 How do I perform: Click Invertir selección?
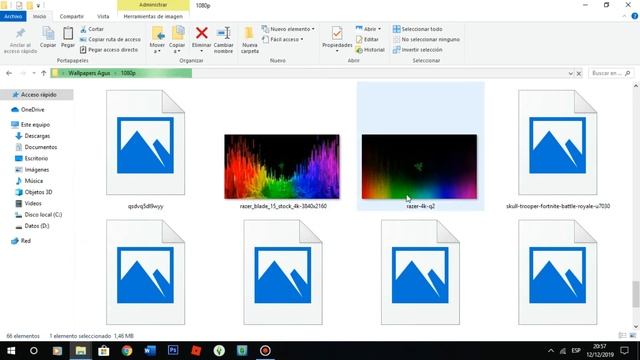418,49
